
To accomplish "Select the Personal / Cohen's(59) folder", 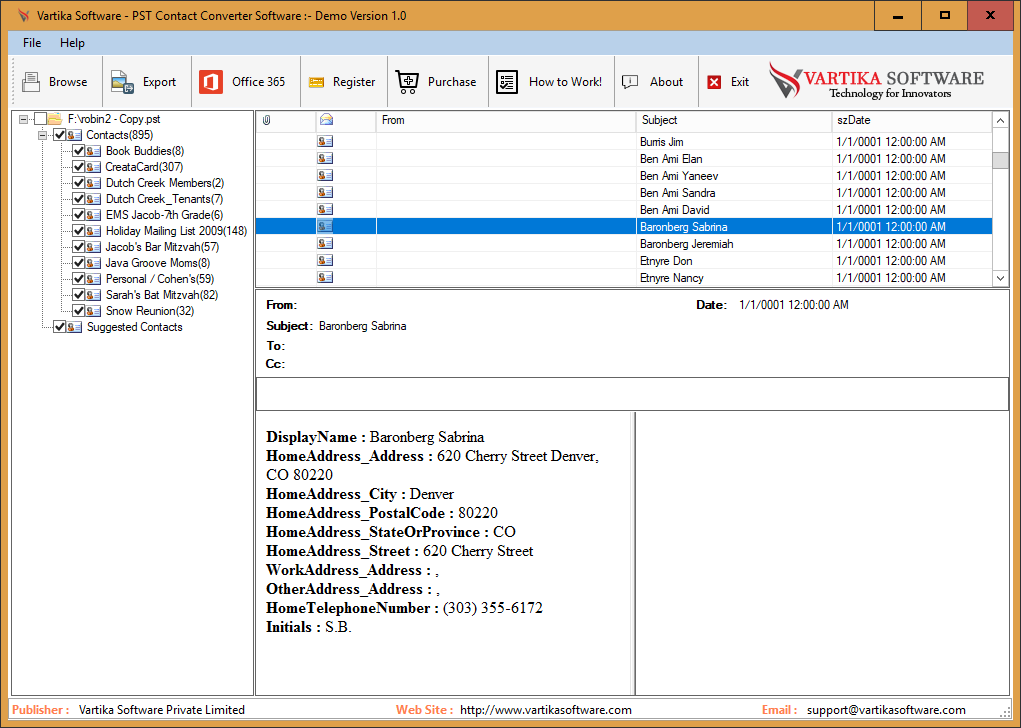I will (160, 279).
